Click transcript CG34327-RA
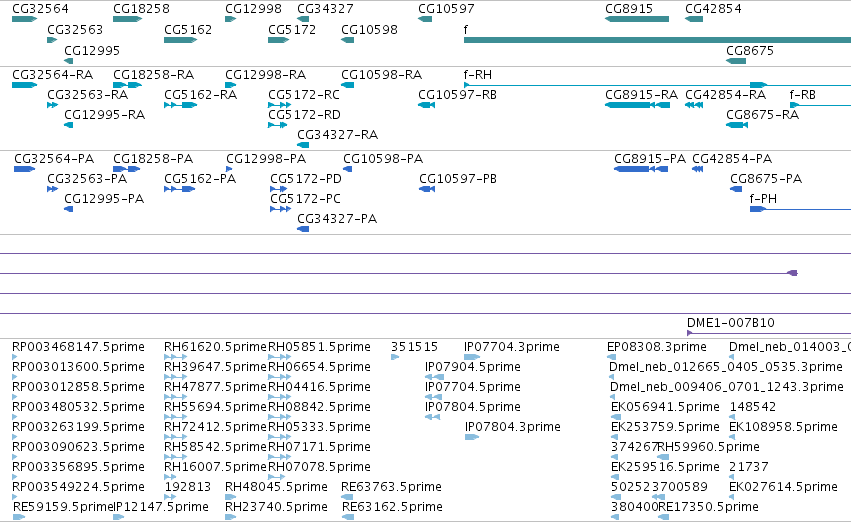The width and height of the screenshot is (851, 522). [x=338, y=135]
